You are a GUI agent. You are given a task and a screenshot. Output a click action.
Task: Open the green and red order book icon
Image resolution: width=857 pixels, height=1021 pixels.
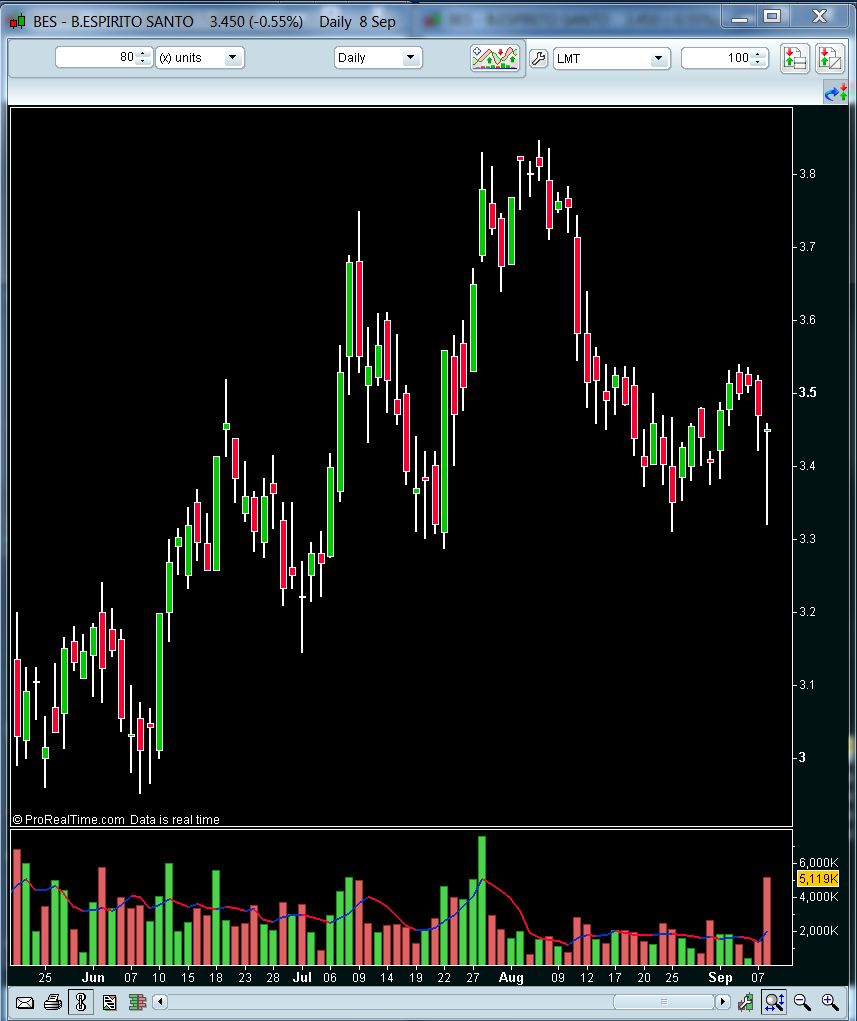[137, 1002]
